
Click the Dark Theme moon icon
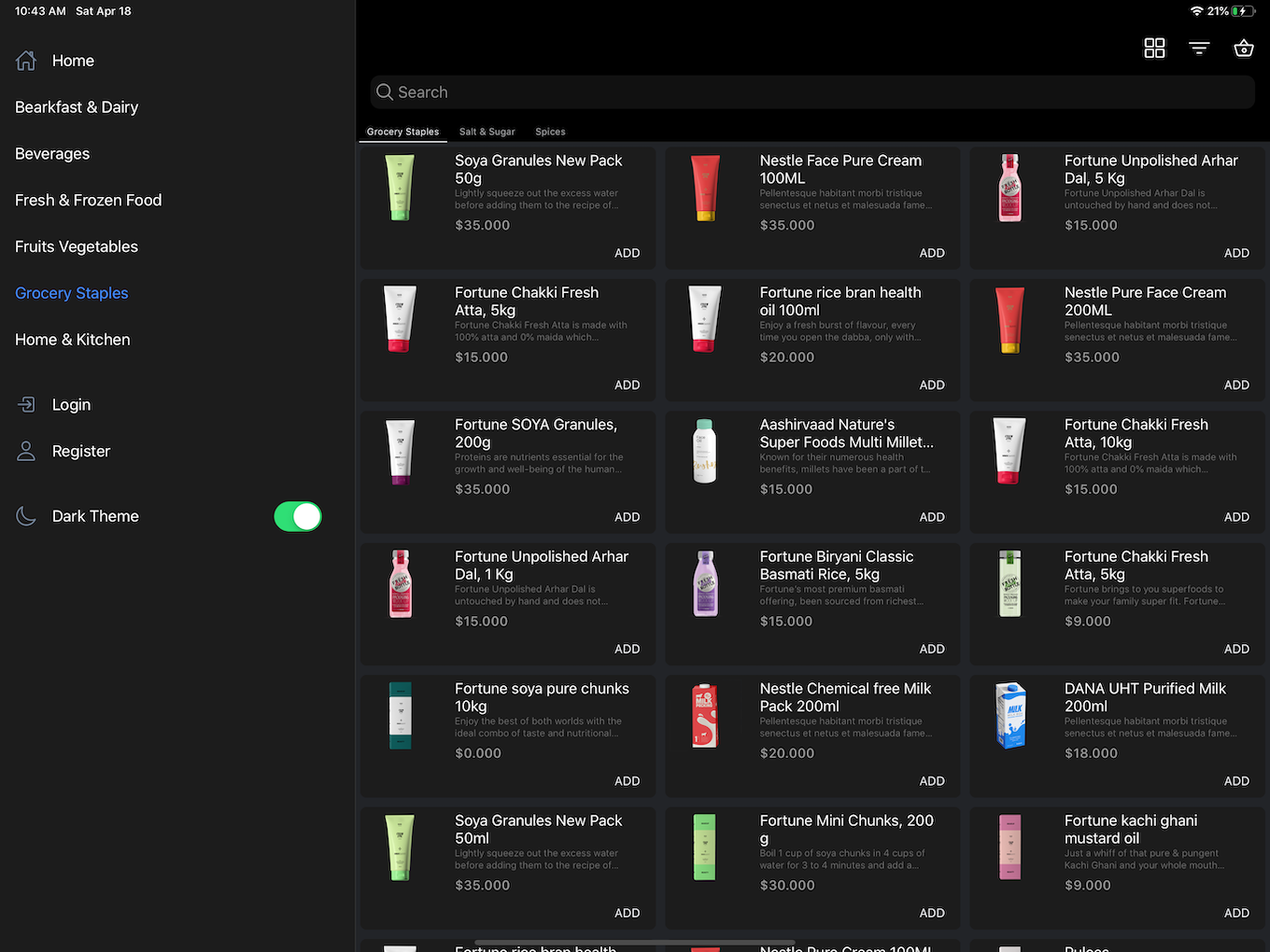point(26,516)
